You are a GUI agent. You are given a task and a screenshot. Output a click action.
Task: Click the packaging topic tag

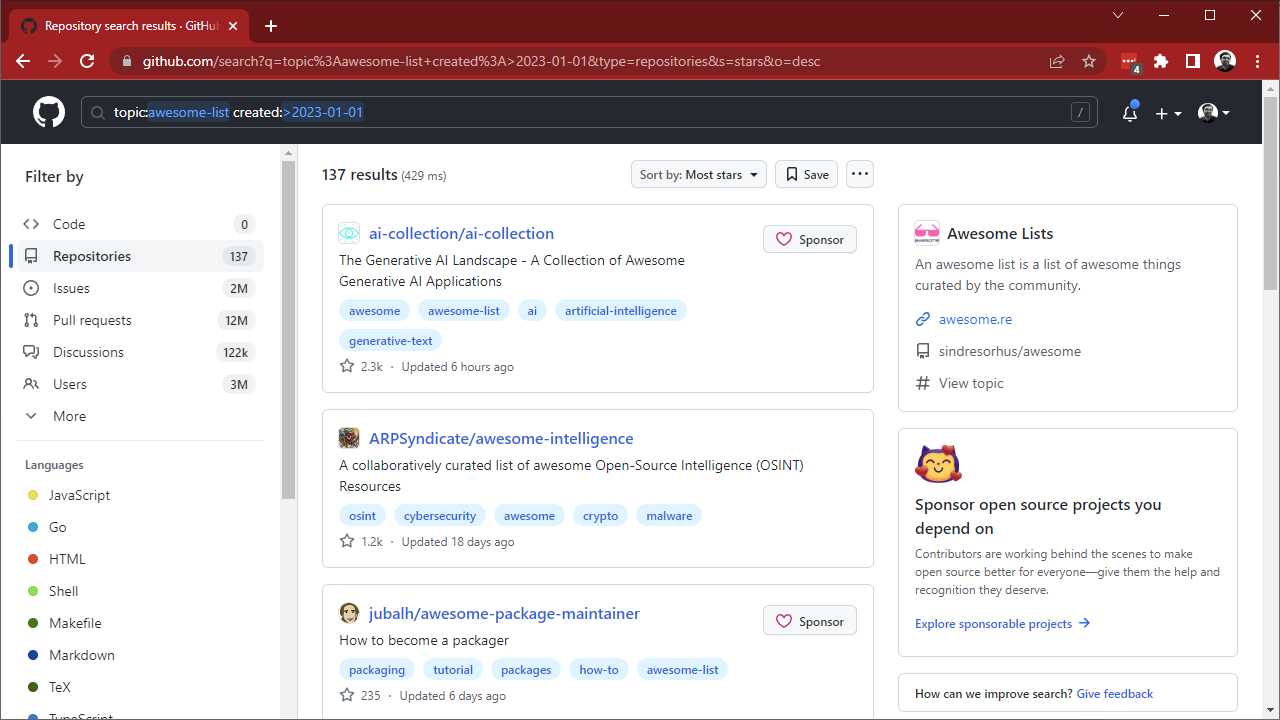pos(377,670)
